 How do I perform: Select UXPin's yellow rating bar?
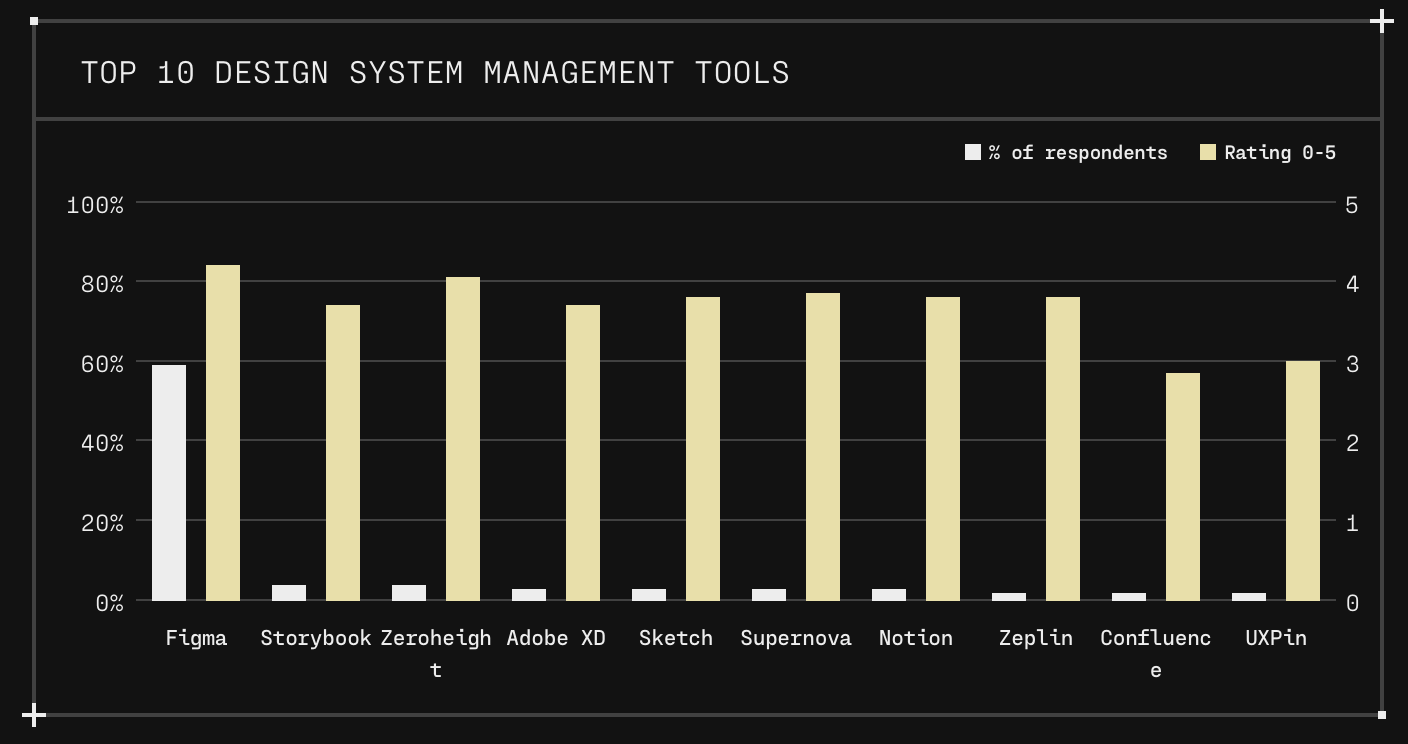1303,481
